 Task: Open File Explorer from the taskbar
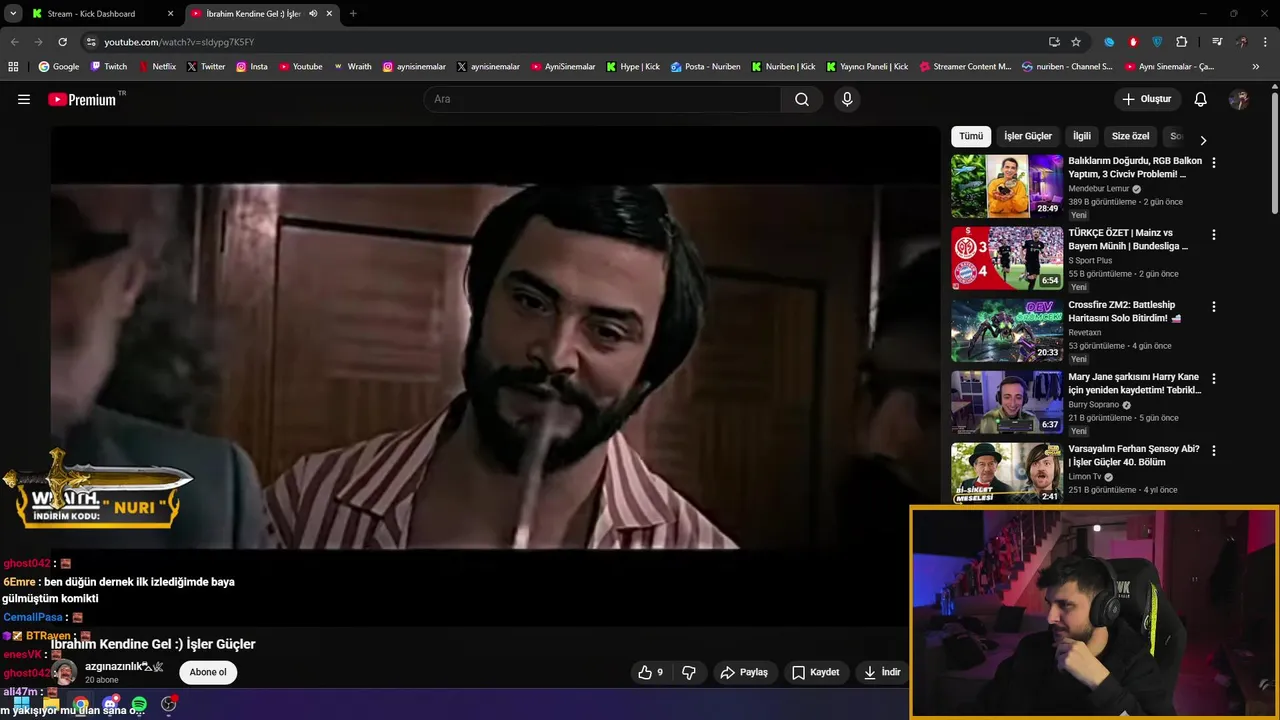click(51, 704)
